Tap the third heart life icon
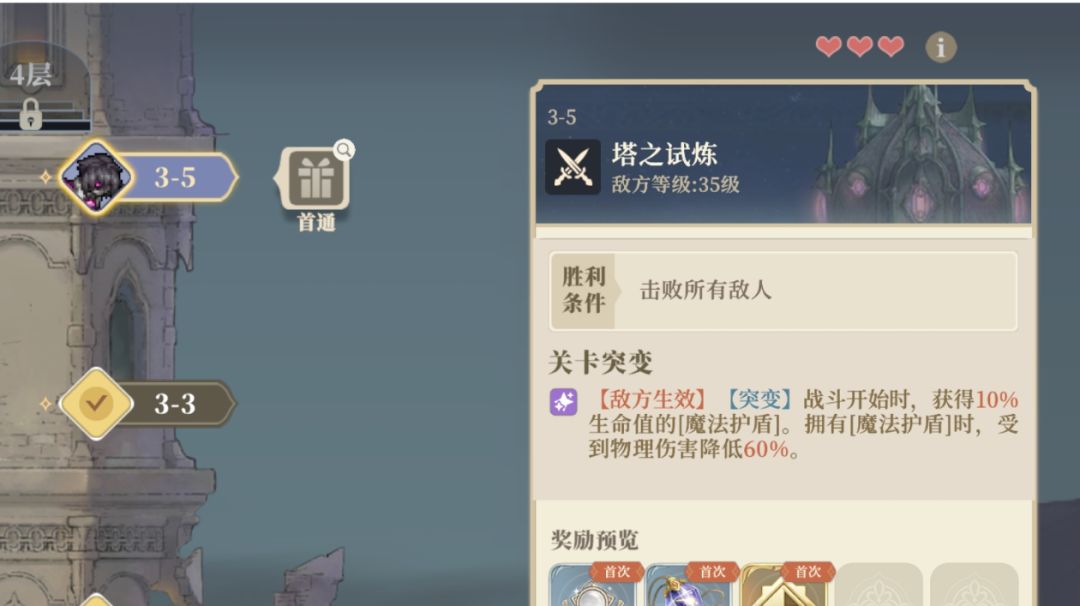 tap(891, 46)
